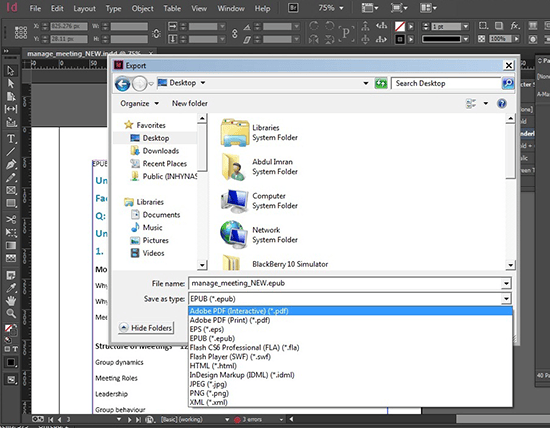This screenshot has width=550, height=428.
Task: Toggle the reference point locator grid
Action: [x=21, y=33]
